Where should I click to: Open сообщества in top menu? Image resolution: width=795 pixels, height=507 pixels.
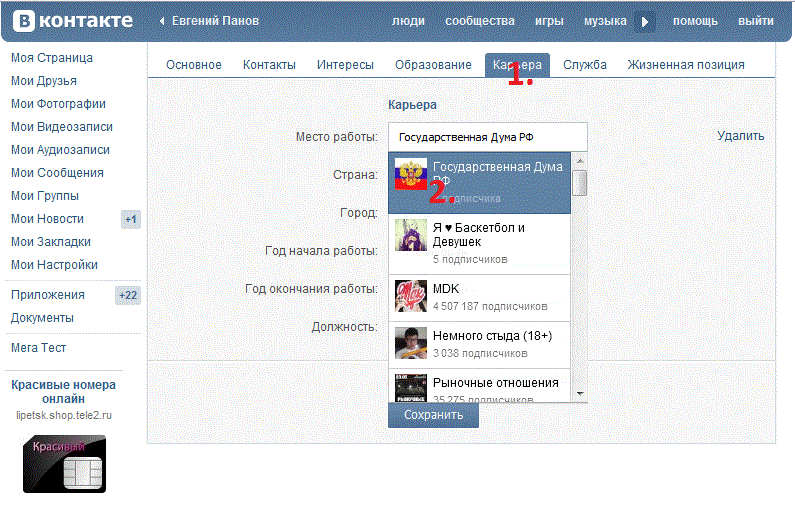pos(480,21)
